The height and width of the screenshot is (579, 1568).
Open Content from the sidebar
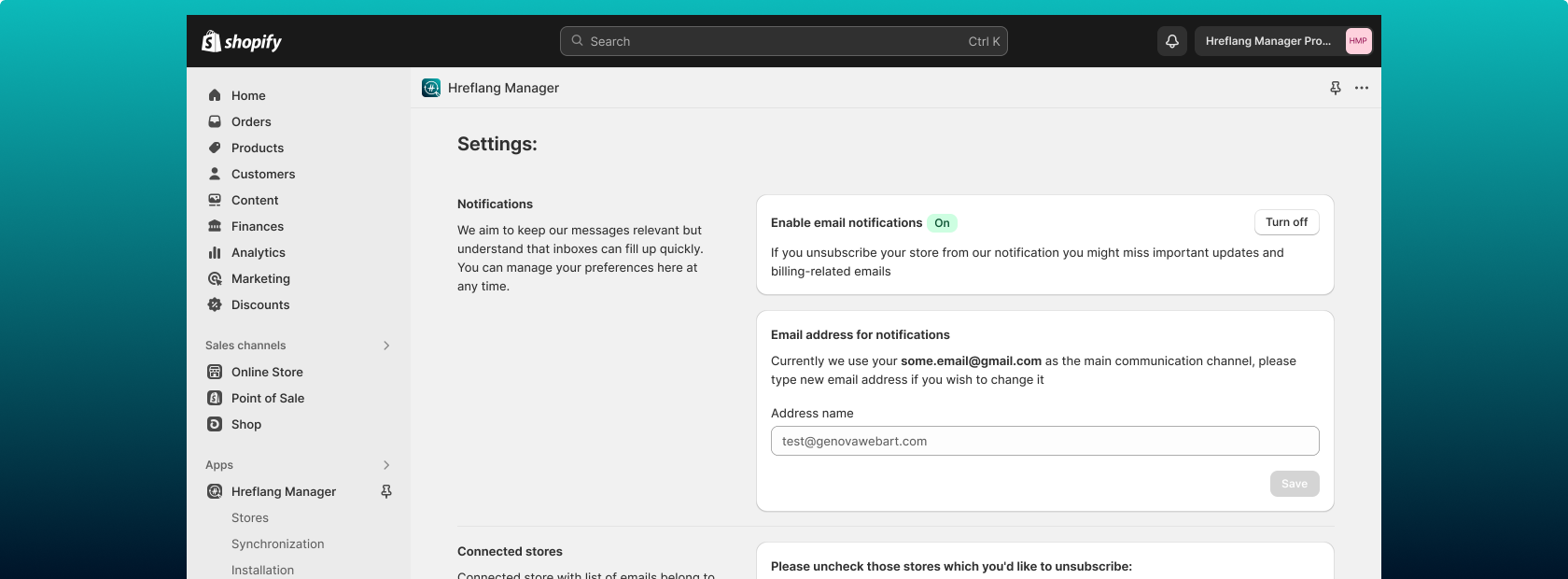pos(255,200)
